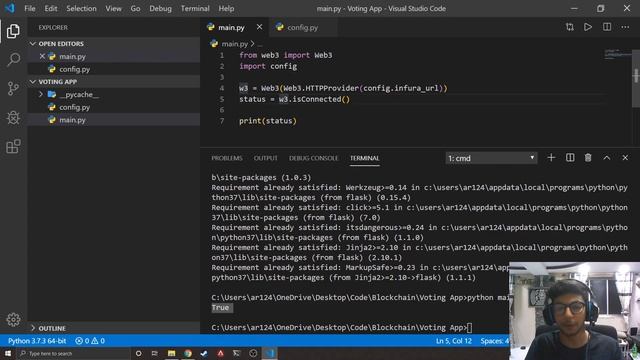The image size is (640, 360).
Task: Open the Manage gear menu
Action: [x=13, y=320]
